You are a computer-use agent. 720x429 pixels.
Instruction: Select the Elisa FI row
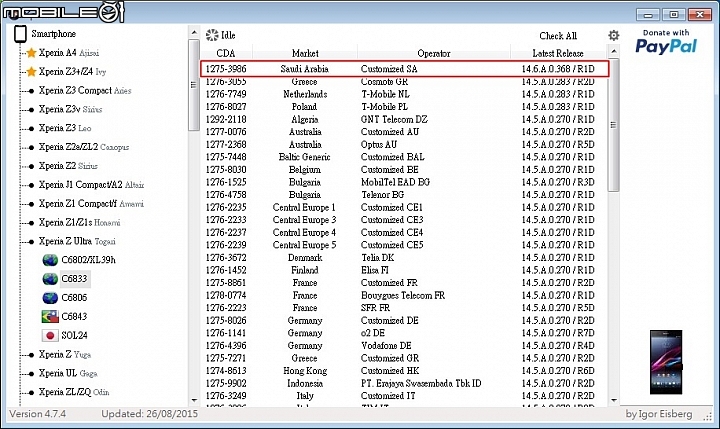coord(404,270)
